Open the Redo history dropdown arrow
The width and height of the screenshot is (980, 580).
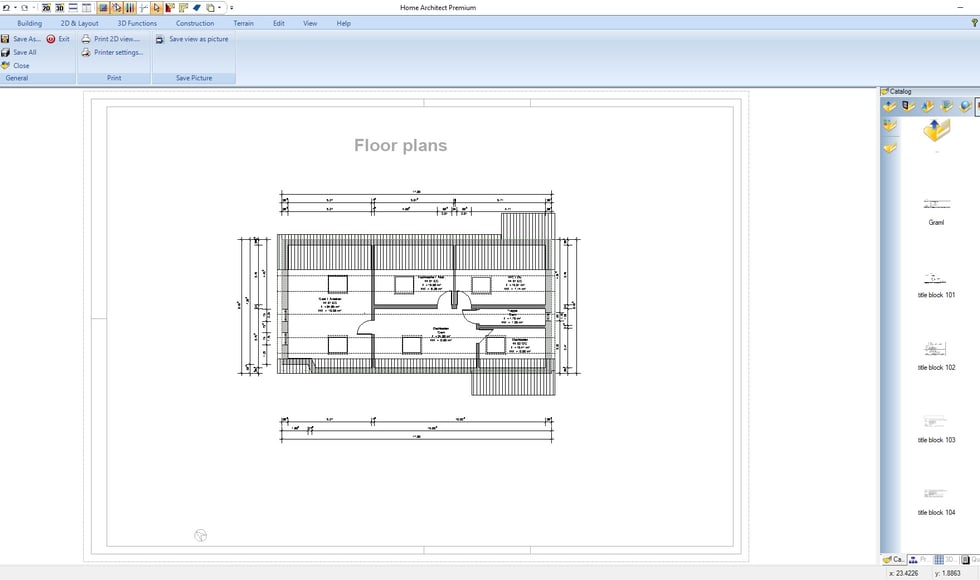tap(34, 8)
